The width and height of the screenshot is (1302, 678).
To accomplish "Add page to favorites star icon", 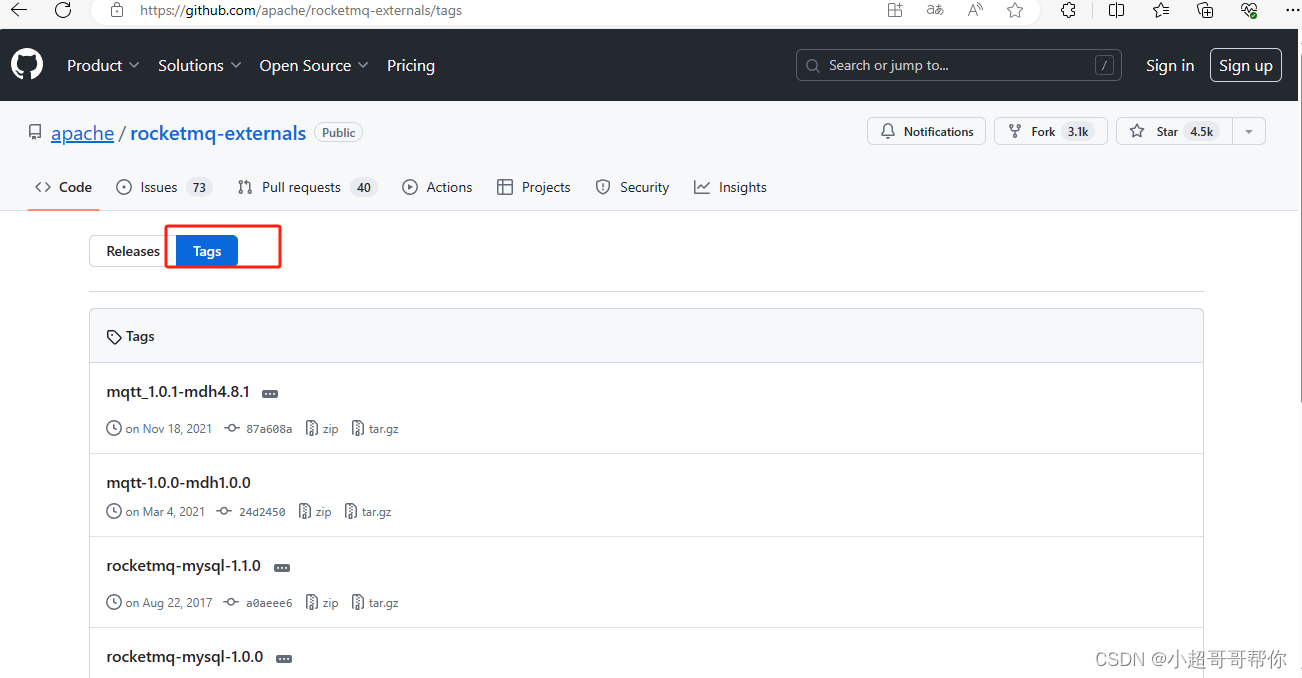I will click(1015, 10).
